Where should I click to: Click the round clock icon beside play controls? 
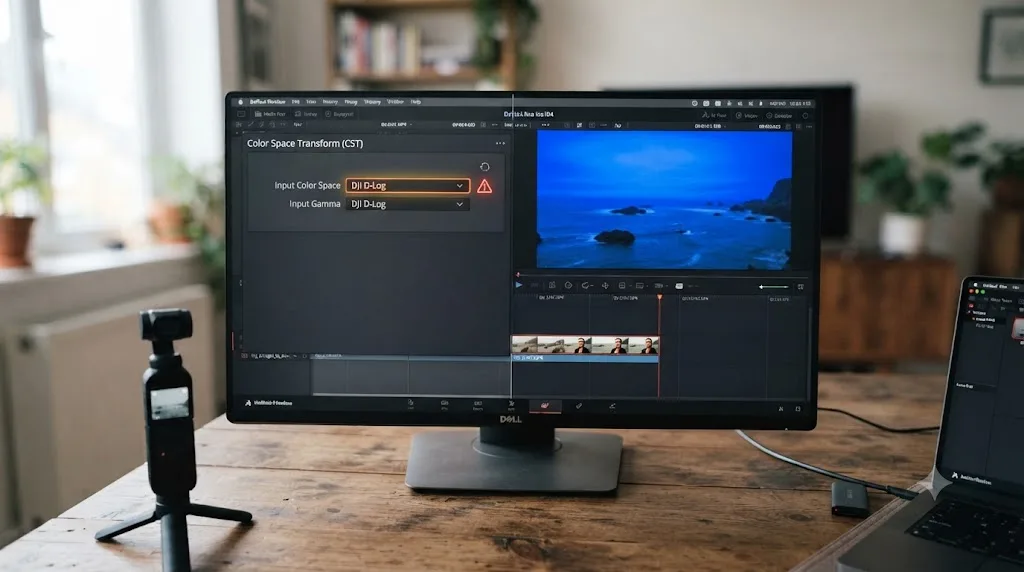568,285
